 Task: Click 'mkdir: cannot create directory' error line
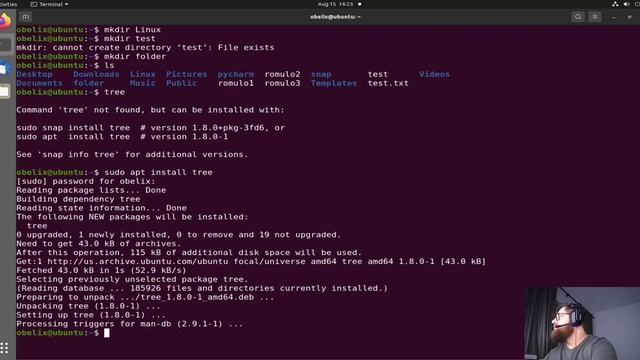(x=145, y=48)
